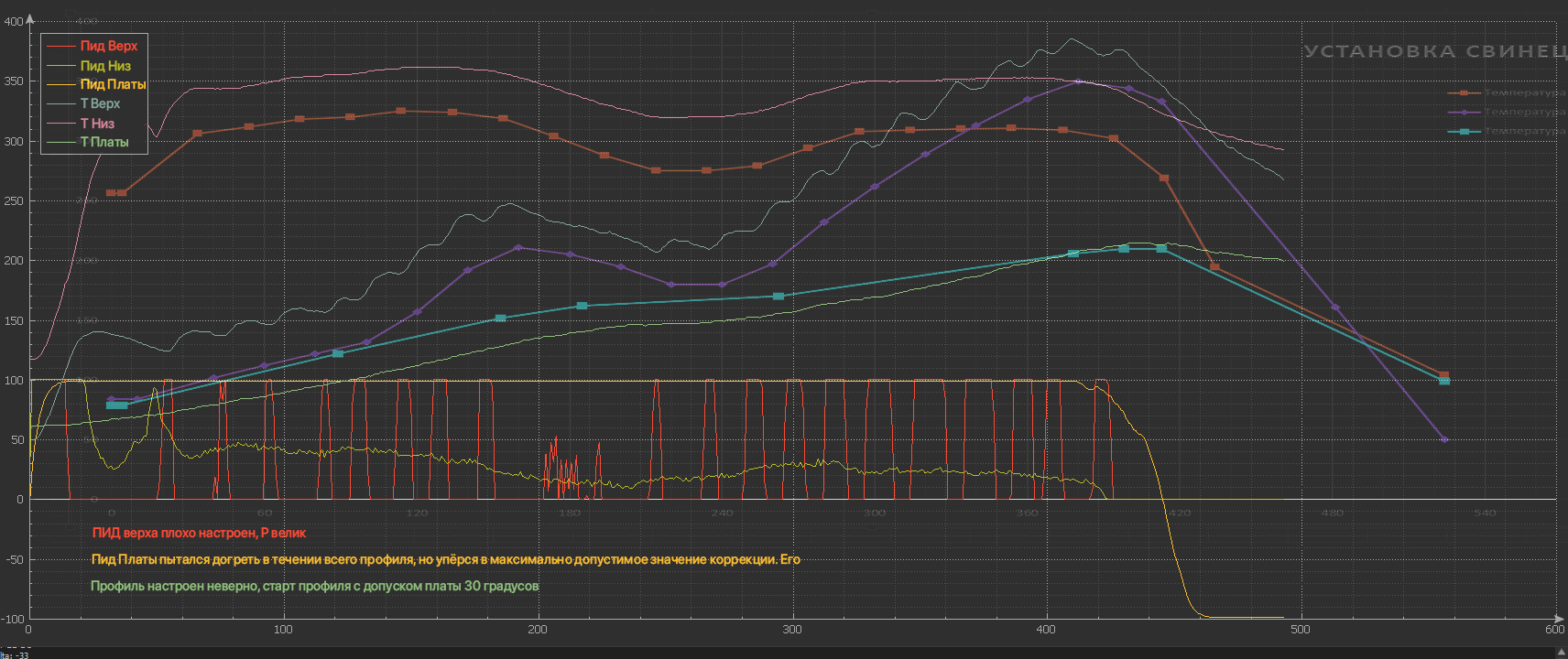Screen dimensions: 1568x659
Task: Click the 50 label on vertical axis
Action: click(16, 440)
